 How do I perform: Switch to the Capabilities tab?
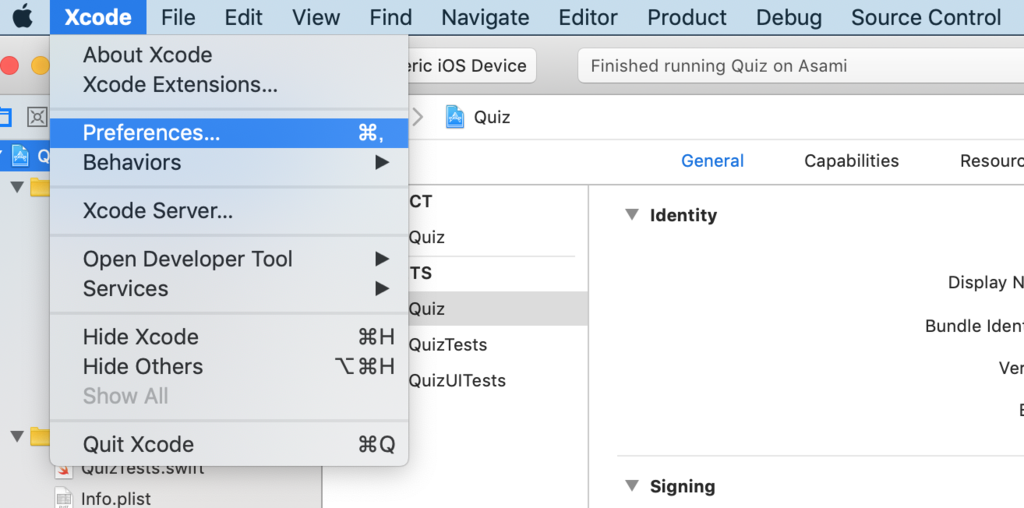(x=851, y=161)
